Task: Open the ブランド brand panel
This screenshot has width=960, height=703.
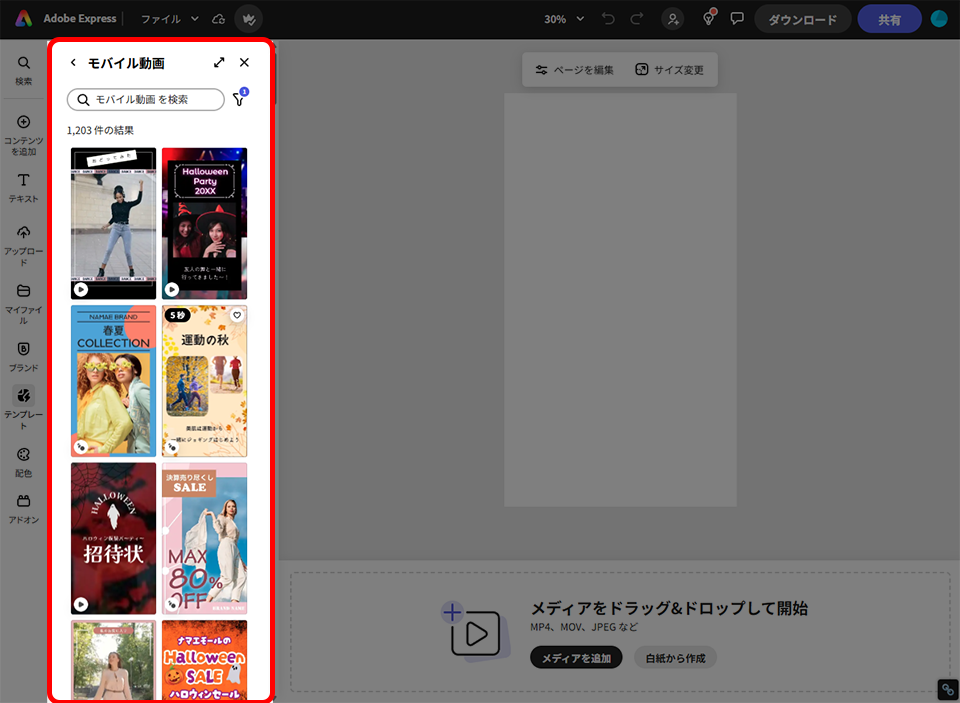Action: pyautogui.click(x=24, y=355)
